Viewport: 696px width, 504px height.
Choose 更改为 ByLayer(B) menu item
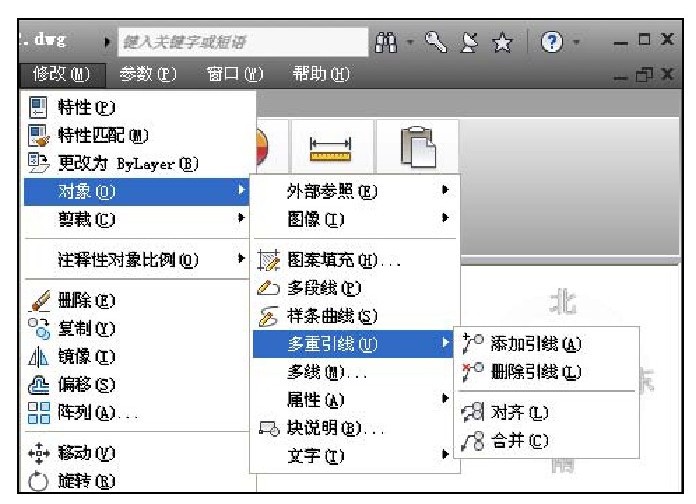click(x=128, y=164)
